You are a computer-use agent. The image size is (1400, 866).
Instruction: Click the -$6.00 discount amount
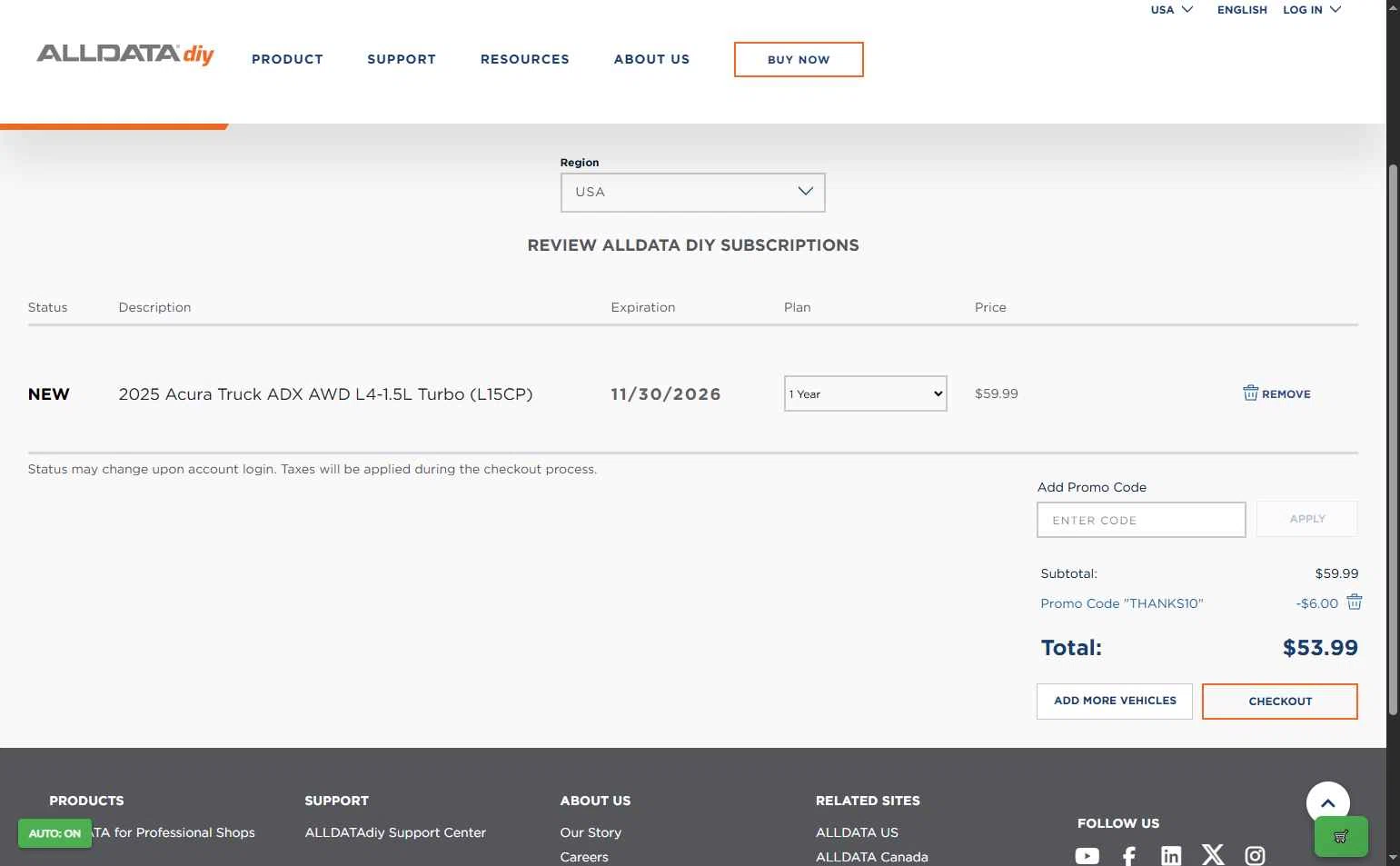coord(1317,603)
